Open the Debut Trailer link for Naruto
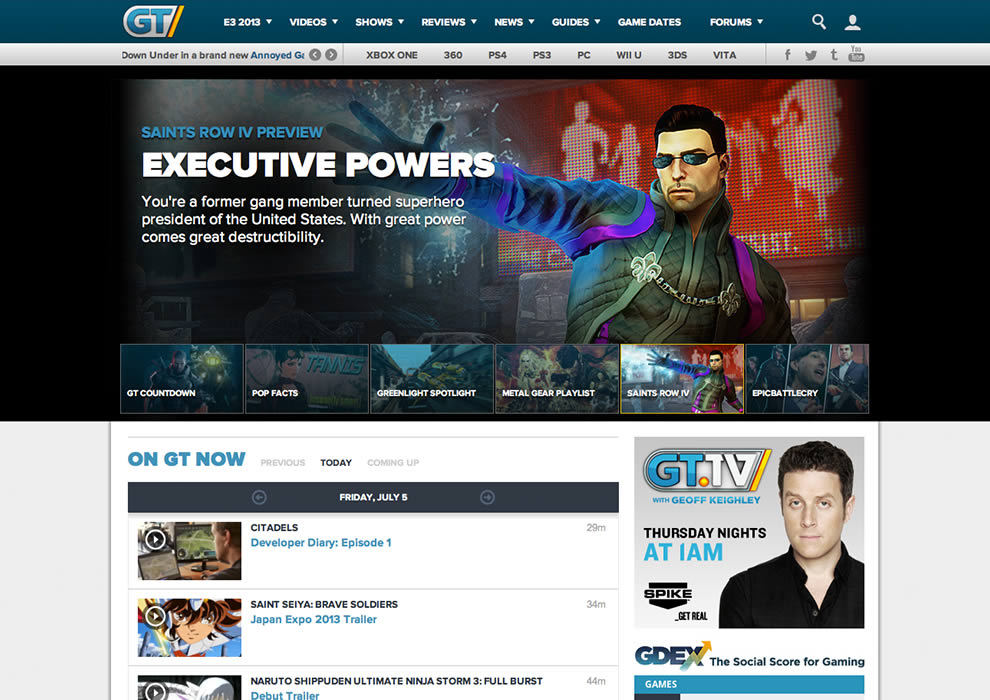 285,695
